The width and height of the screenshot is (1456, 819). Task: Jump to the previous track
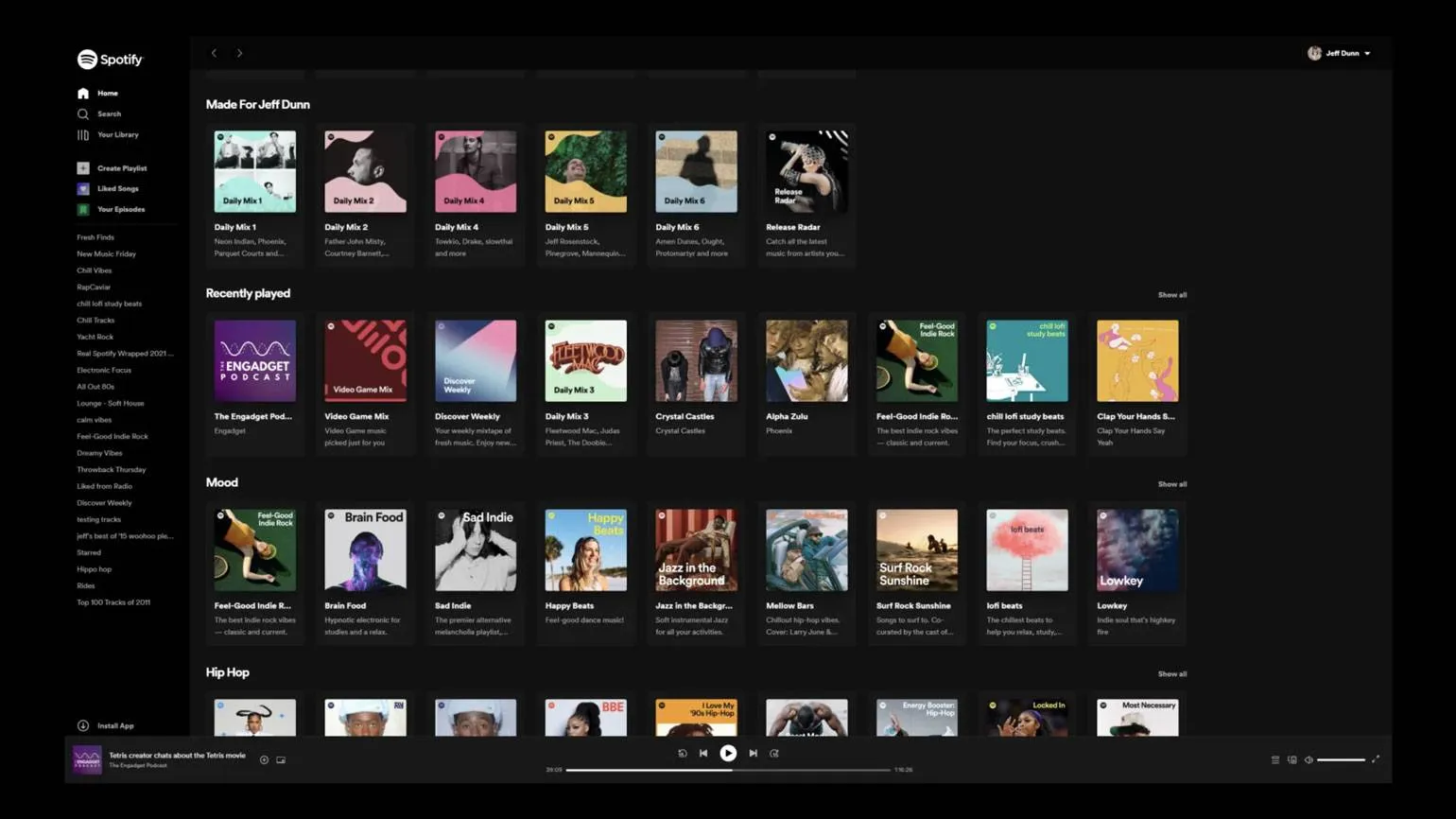point(703,754)
